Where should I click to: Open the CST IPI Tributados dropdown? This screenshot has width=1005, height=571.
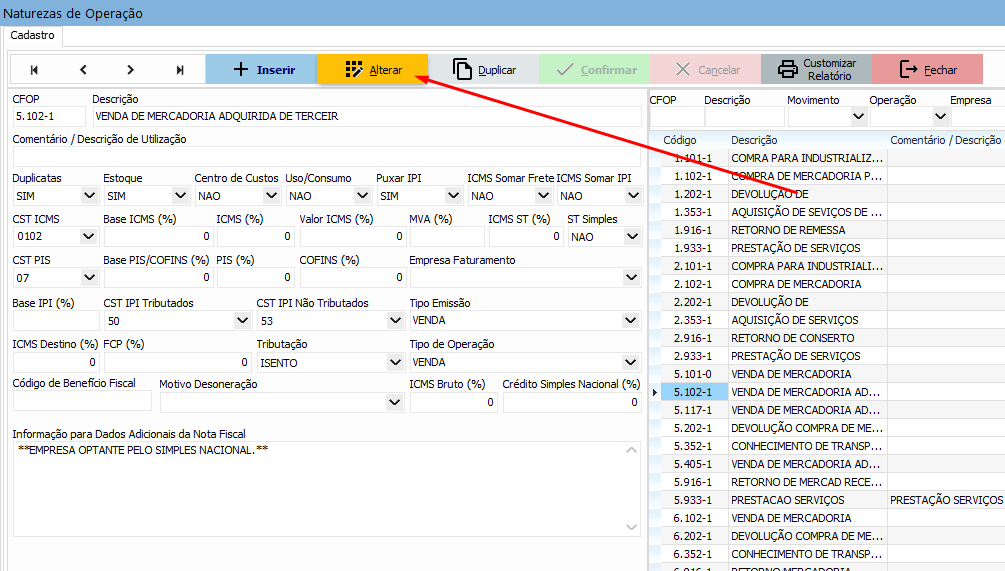click(242, 320)
